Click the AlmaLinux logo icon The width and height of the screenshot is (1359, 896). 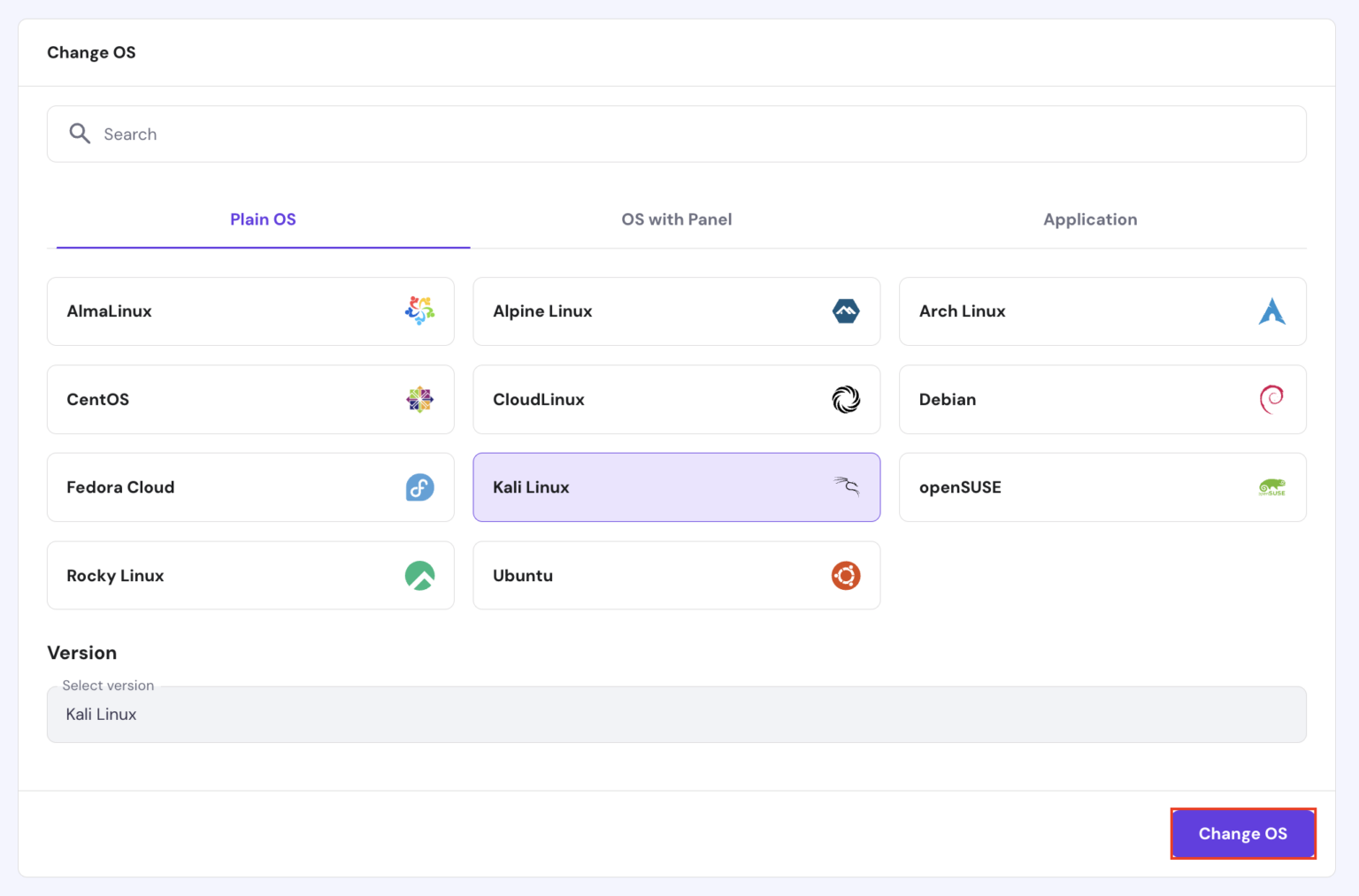(419, 310)
